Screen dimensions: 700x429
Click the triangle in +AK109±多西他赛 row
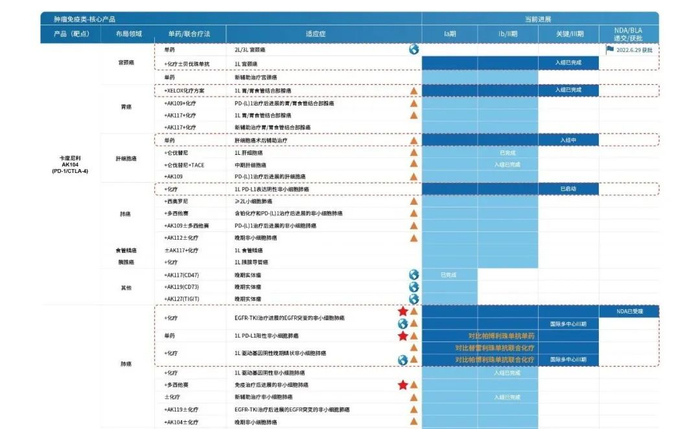tap(414, 225)
